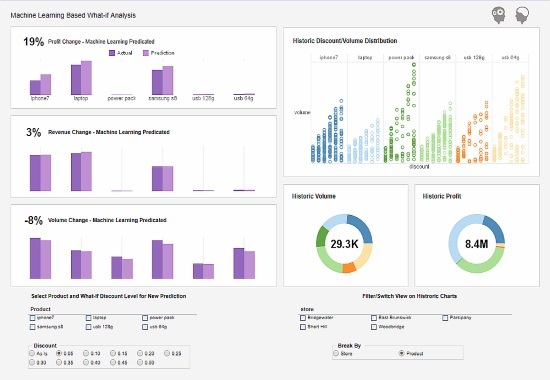Select the As Is discount option
550x380 pixels.
(x=32, y=353)
